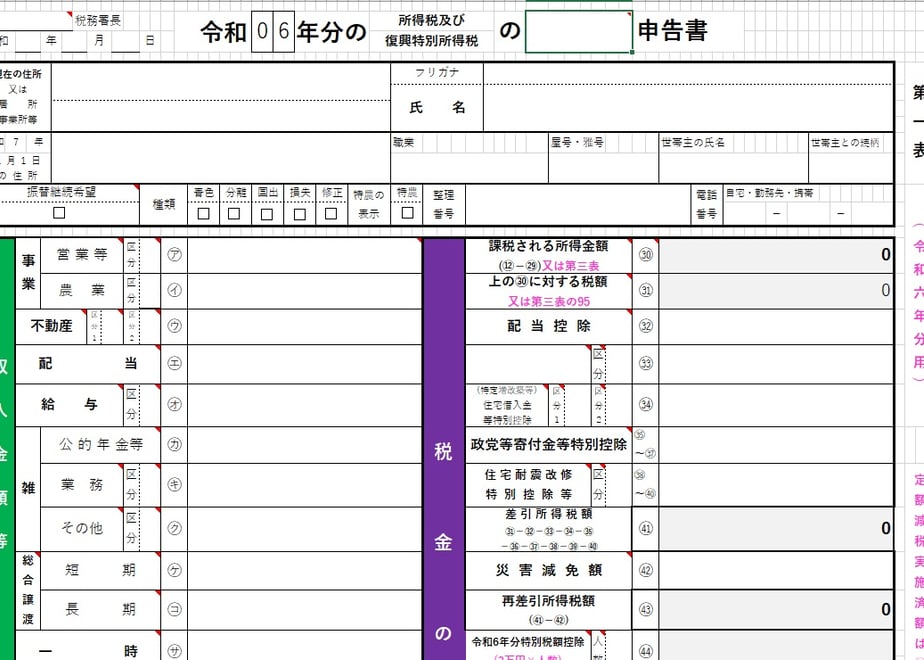The image size is (924, 660).
Task: Click the フリガナ entry field
Action: tap(688, 73)
